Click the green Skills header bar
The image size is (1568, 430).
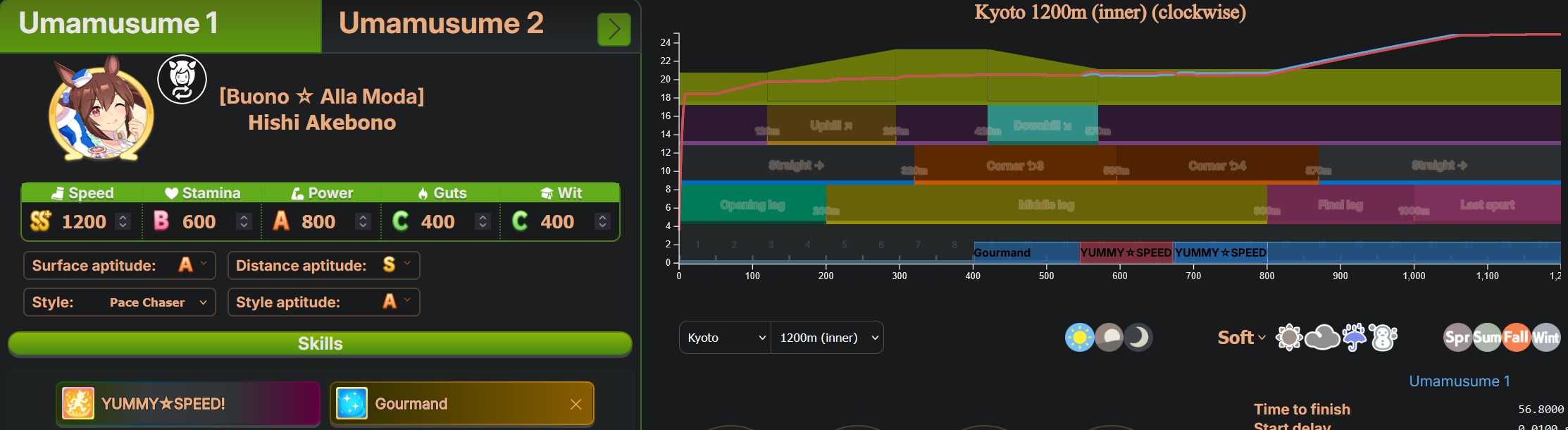(x=320, y=343)
